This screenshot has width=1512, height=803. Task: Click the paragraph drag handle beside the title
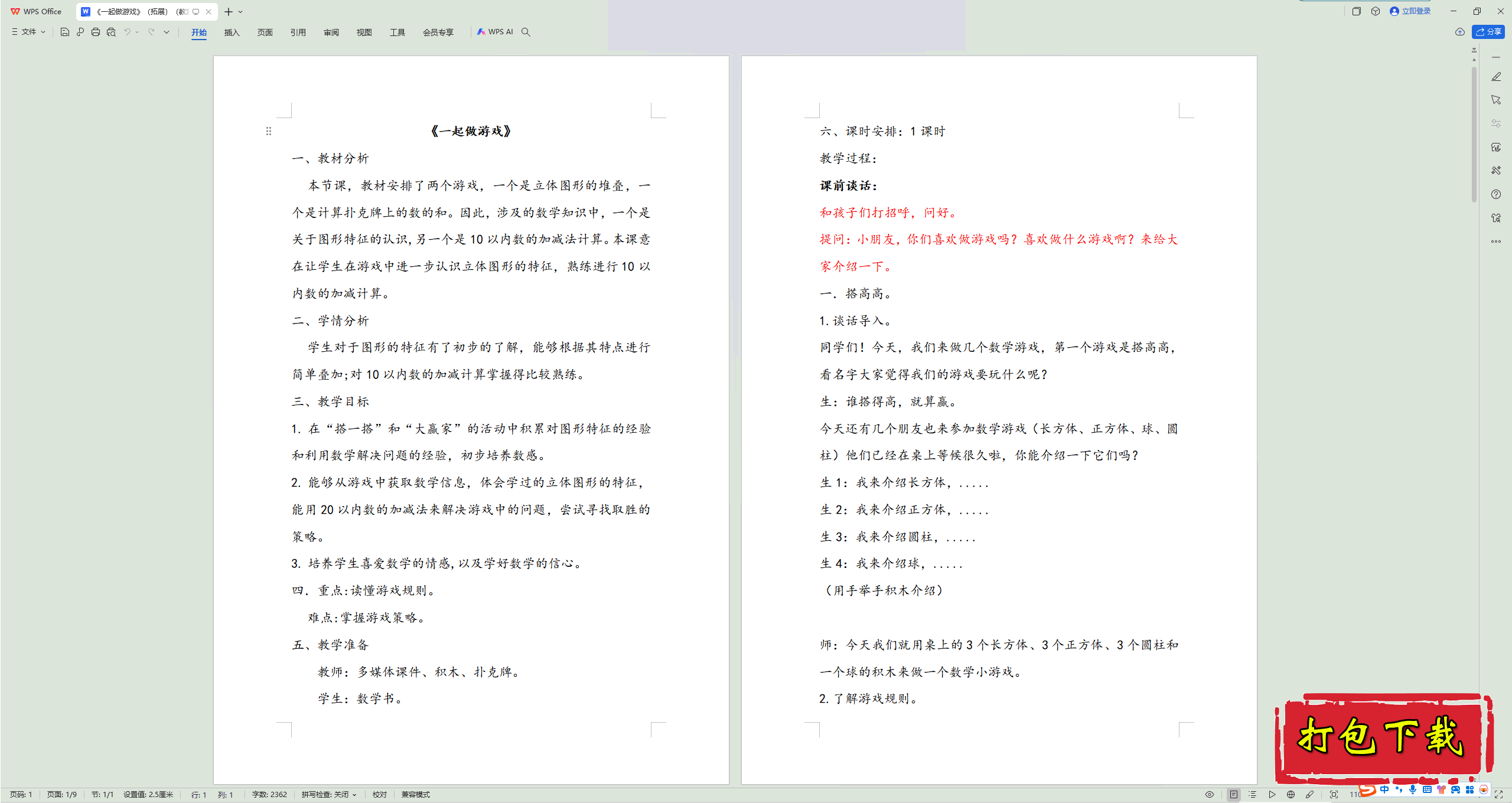(269, 131)
